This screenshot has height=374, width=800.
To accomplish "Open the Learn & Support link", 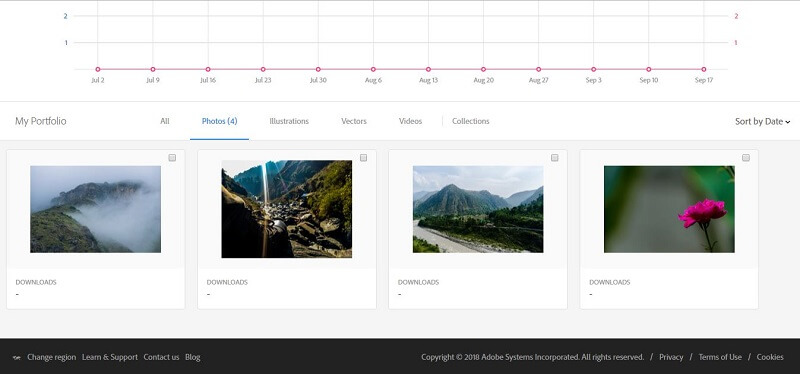I will (x=110, y=357).
